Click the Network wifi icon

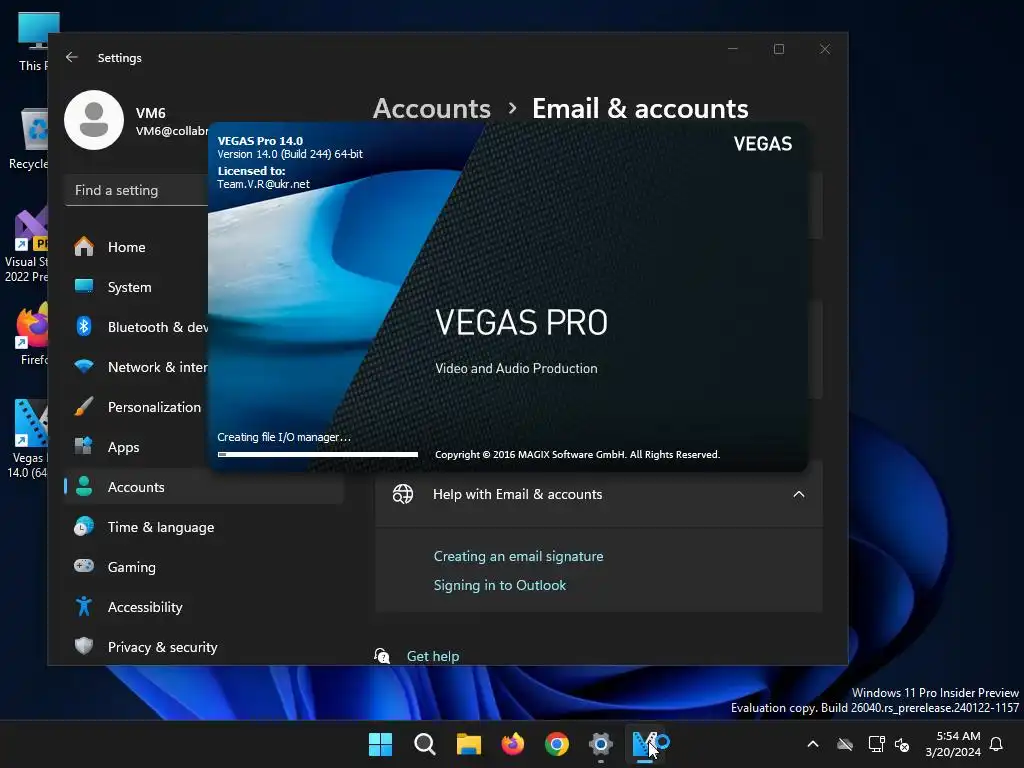(84, 366)
